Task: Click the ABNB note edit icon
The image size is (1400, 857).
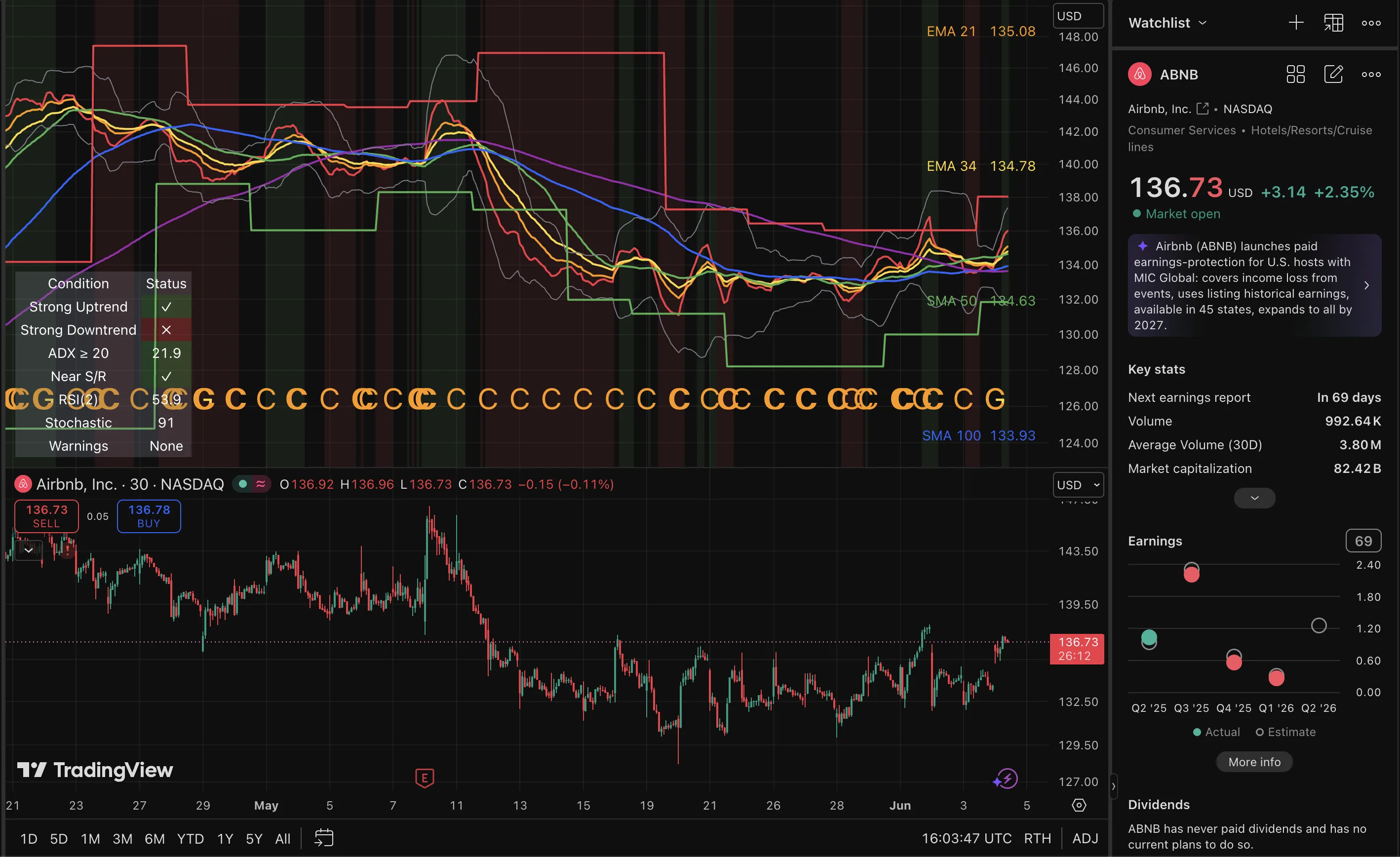Action: (x=1333, y=75)
